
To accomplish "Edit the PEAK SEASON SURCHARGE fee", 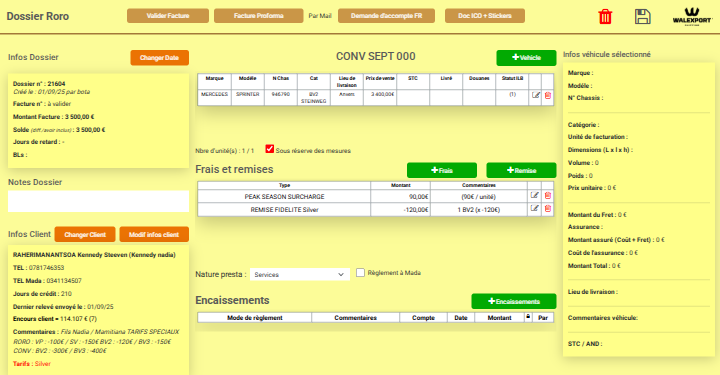I will (x=534, y=196).
